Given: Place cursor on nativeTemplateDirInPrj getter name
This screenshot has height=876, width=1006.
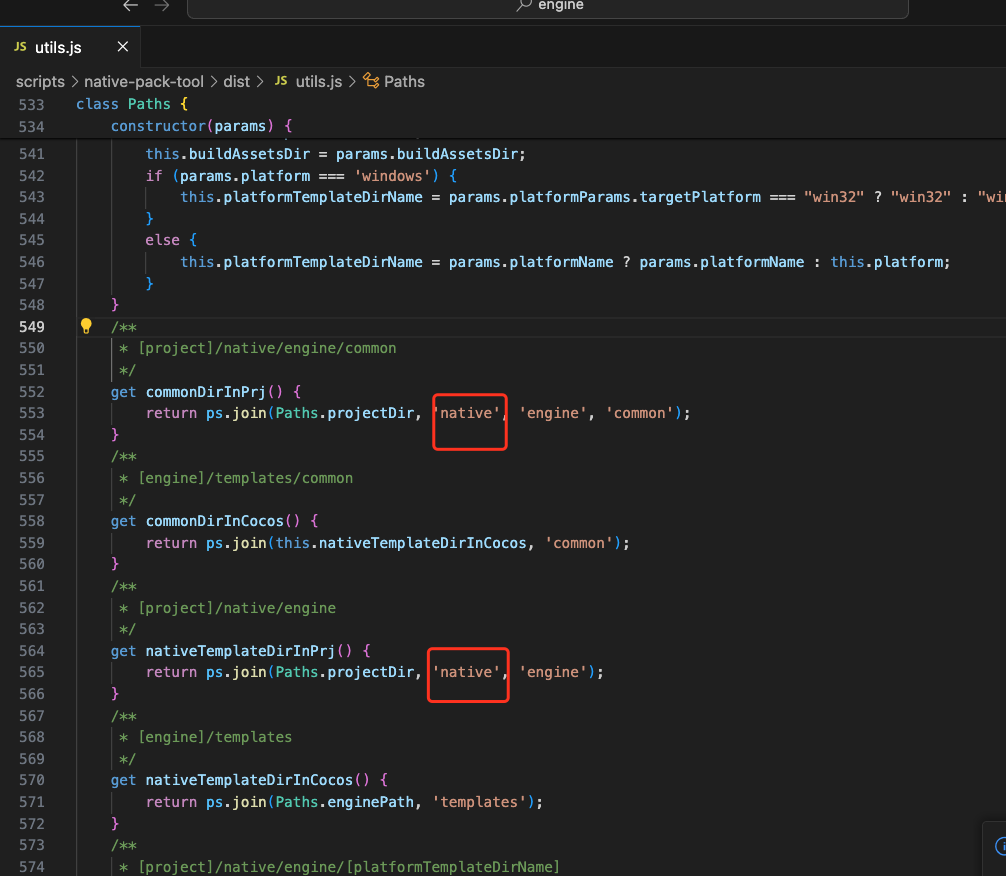Looking at the screenshot, I should [240, 651].
